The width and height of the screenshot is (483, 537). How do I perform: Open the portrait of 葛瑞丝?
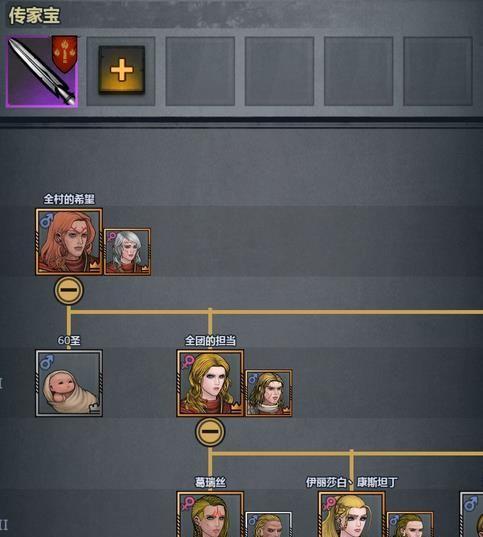tap(210, 514)
